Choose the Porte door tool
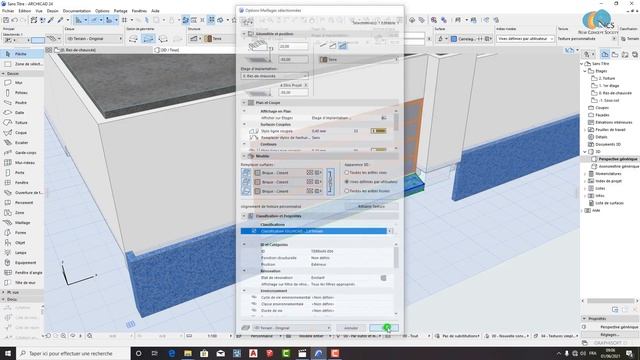The height and width of the screenshot is (360, 640). pyautogui.click(x=22, y=173)
